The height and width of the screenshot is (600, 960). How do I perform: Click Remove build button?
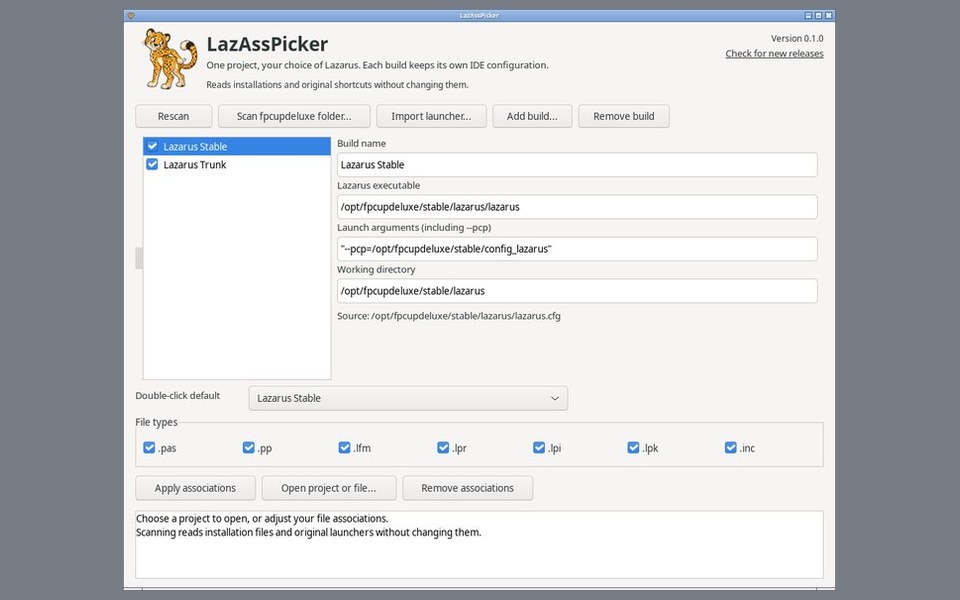click(623, 116)
